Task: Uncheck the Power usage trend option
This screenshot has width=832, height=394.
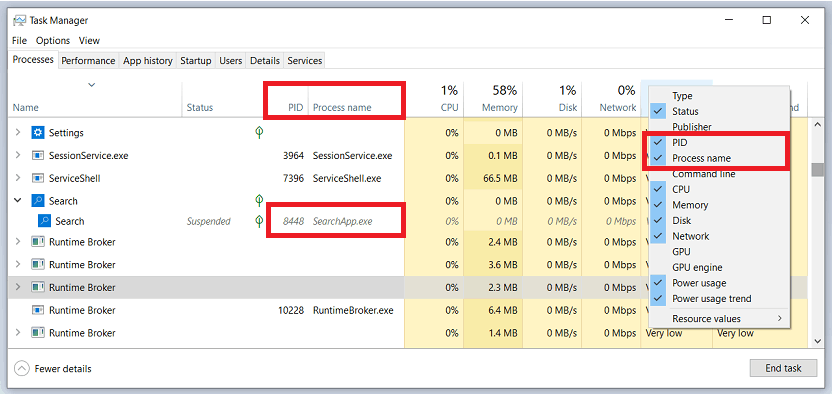Action: click(719, 299)
